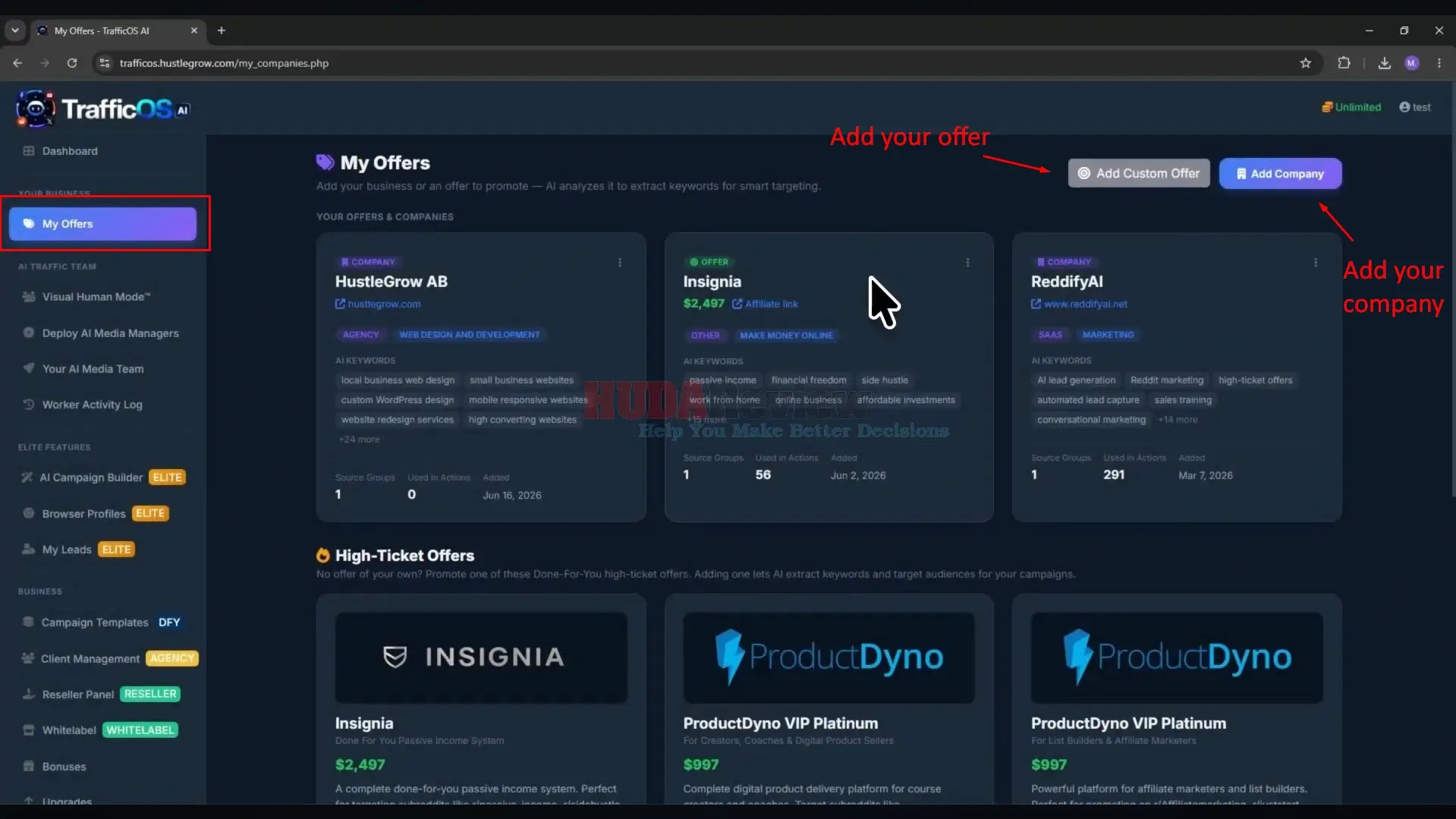Open Client Management page
1456x819 pixels.
90,659
